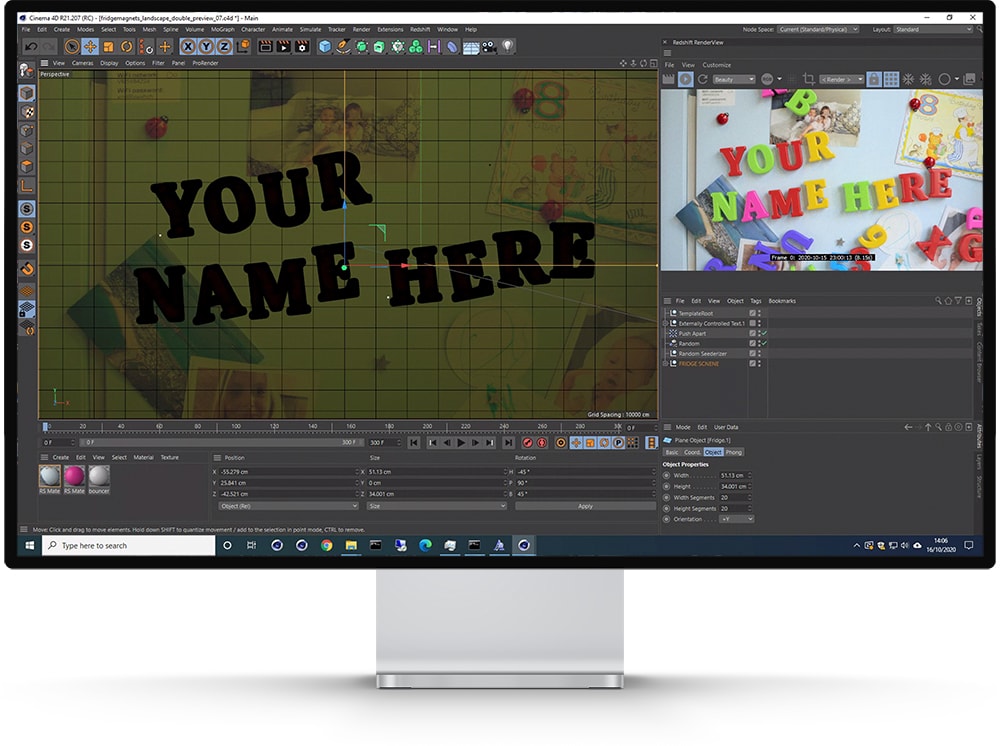This screenshot has height=746, width=1000.
Task: Toggle Y axis lock
Action: pos(206,47)
